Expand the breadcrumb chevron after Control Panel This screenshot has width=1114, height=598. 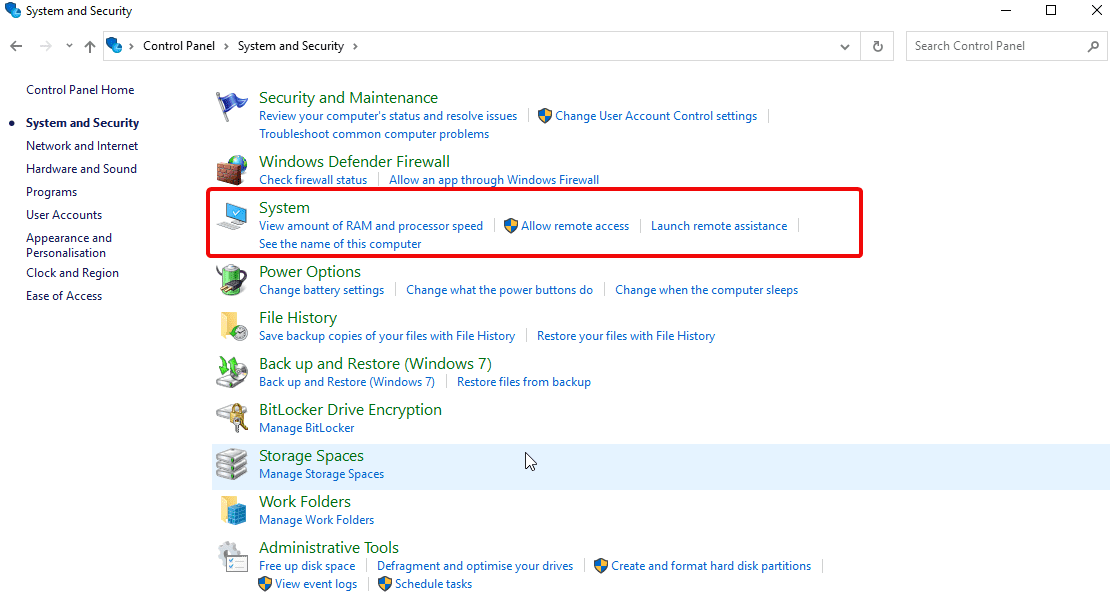click(x=227, y=46)
